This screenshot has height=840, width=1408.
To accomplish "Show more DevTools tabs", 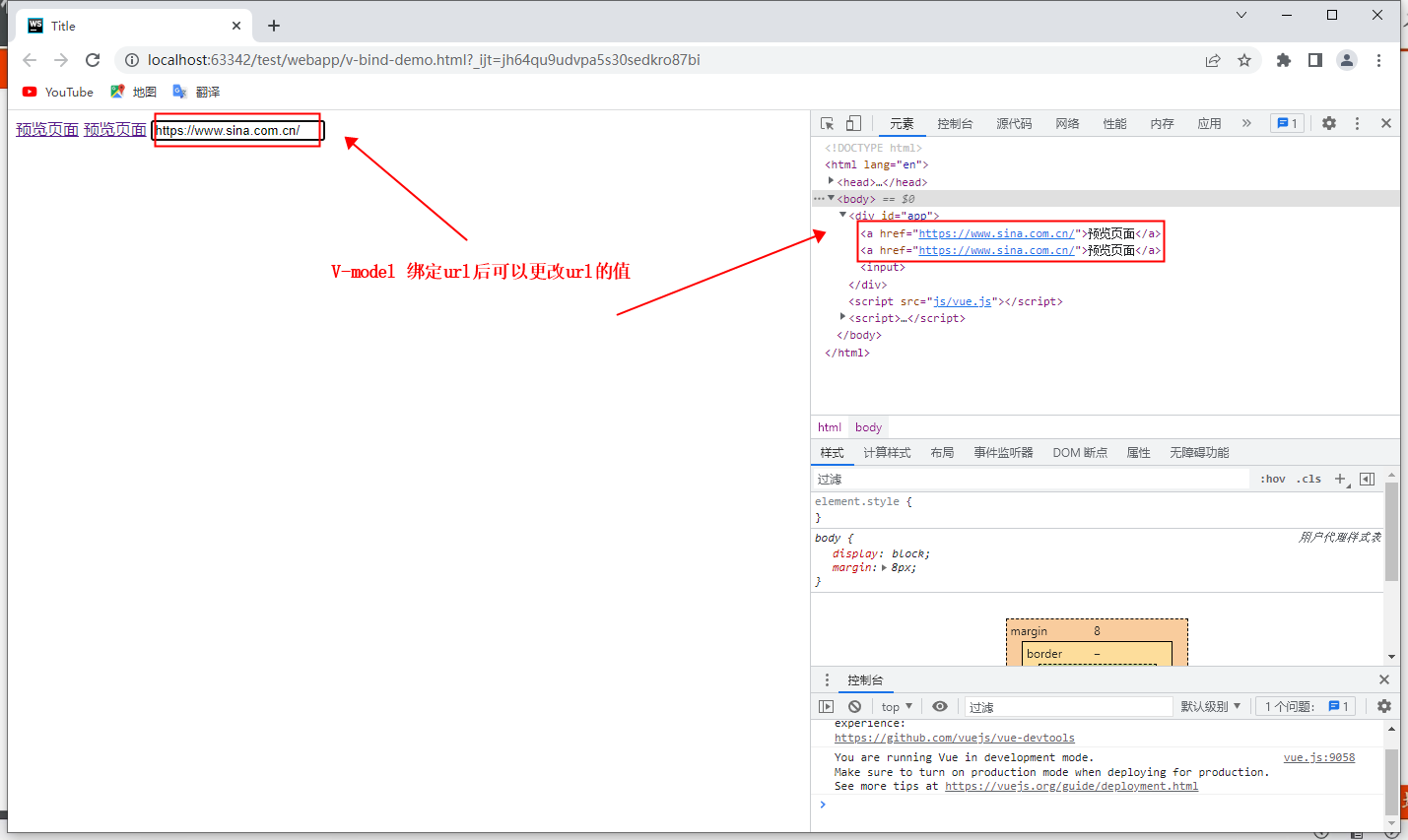I will (1246, 123).
